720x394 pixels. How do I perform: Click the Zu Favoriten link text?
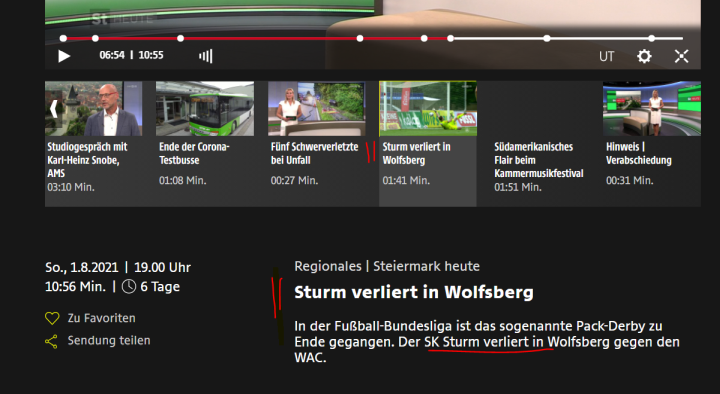click(101, 318)
